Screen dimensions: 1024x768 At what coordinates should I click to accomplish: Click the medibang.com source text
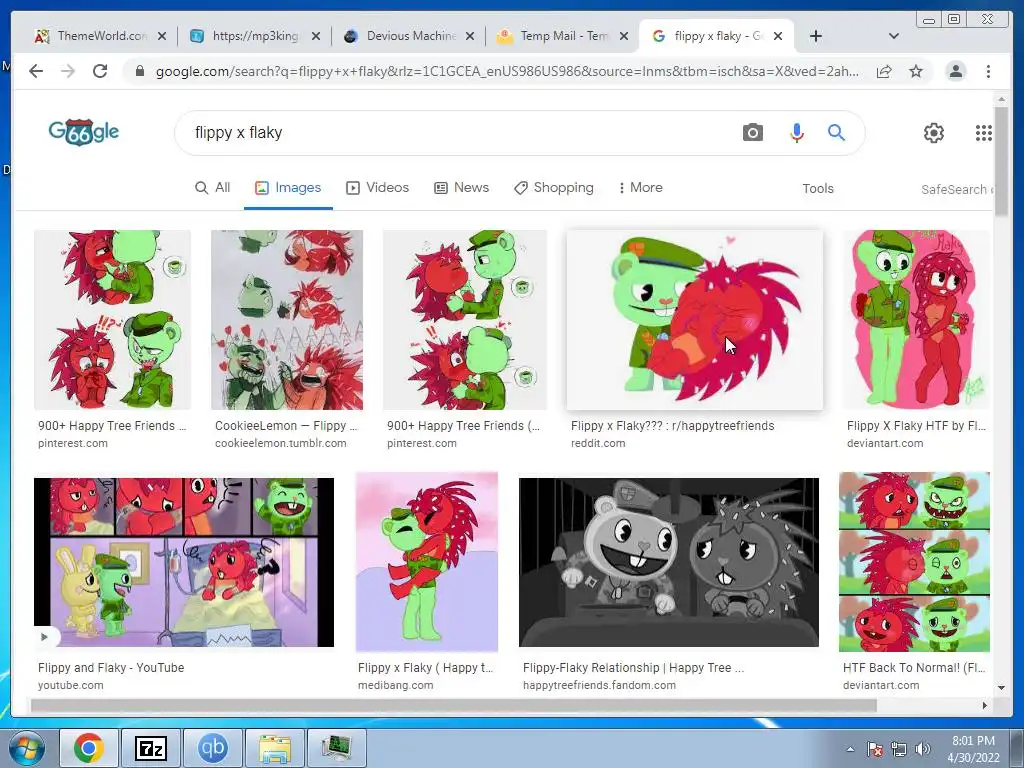(x=395, y=686)
